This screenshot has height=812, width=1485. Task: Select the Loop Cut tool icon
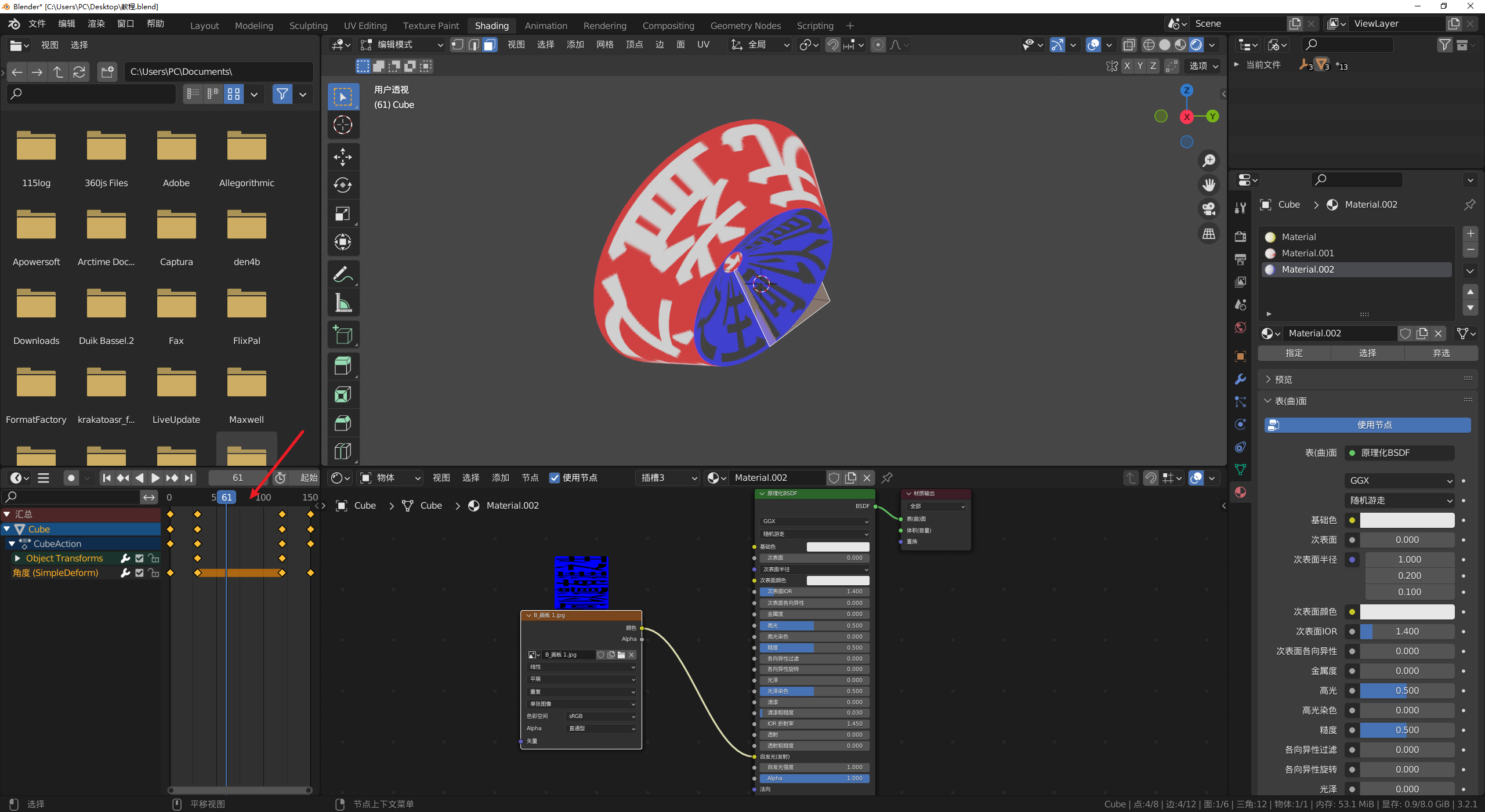pyautogui.click(x=343, y=451)
